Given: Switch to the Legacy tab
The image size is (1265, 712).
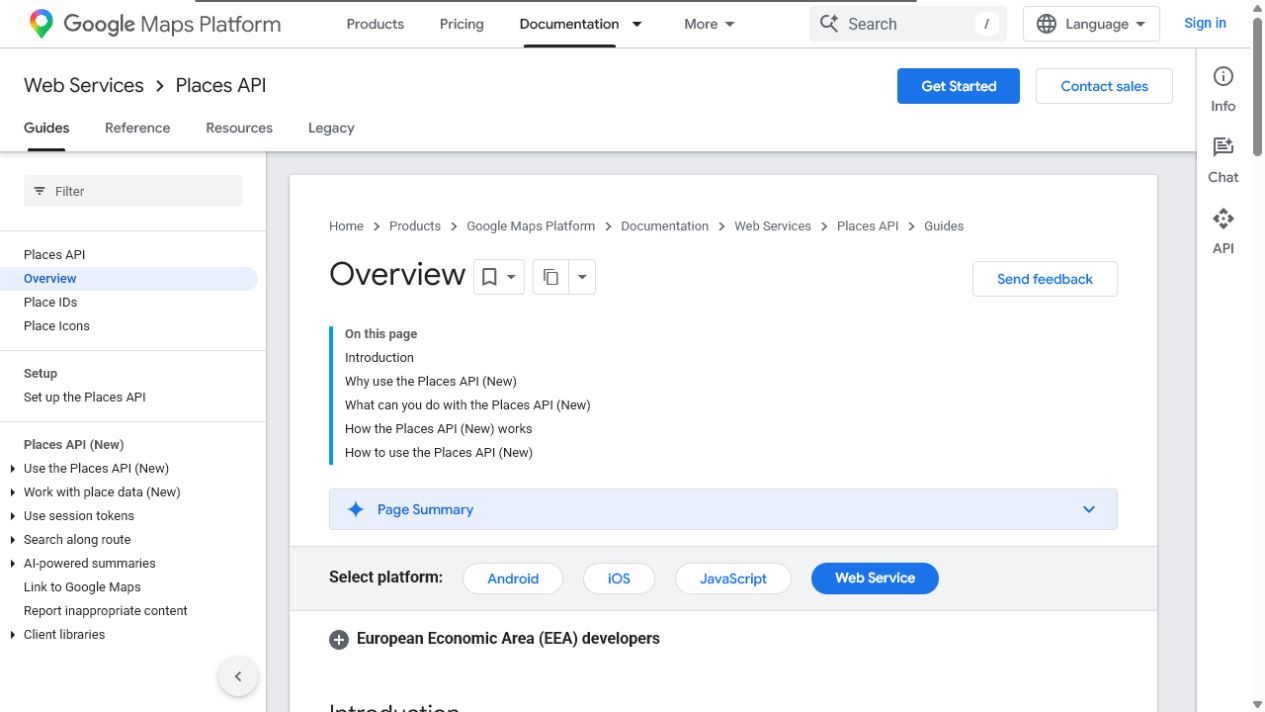Looking at the screenshot, I should tap(331, 128).
